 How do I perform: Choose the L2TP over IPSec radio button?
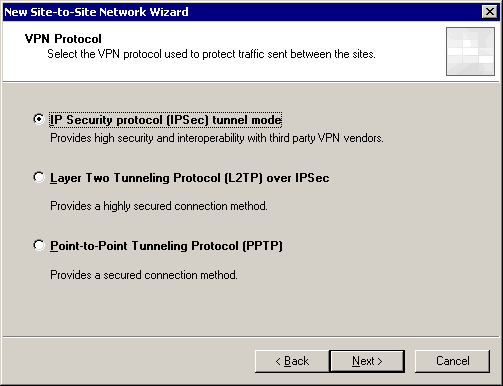pos(39,177)
